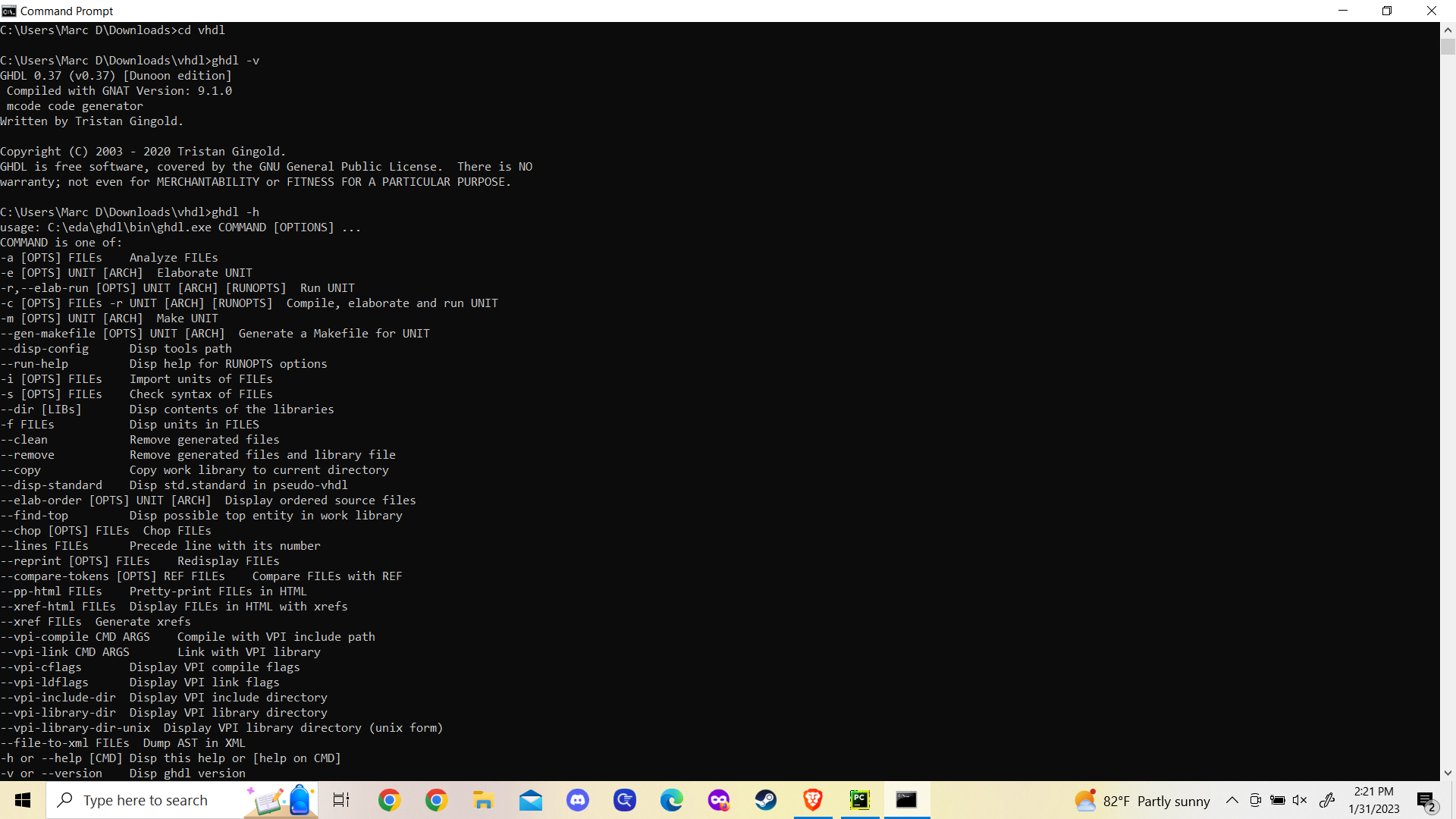Expand hidden system tray icons

(1233, 800)
